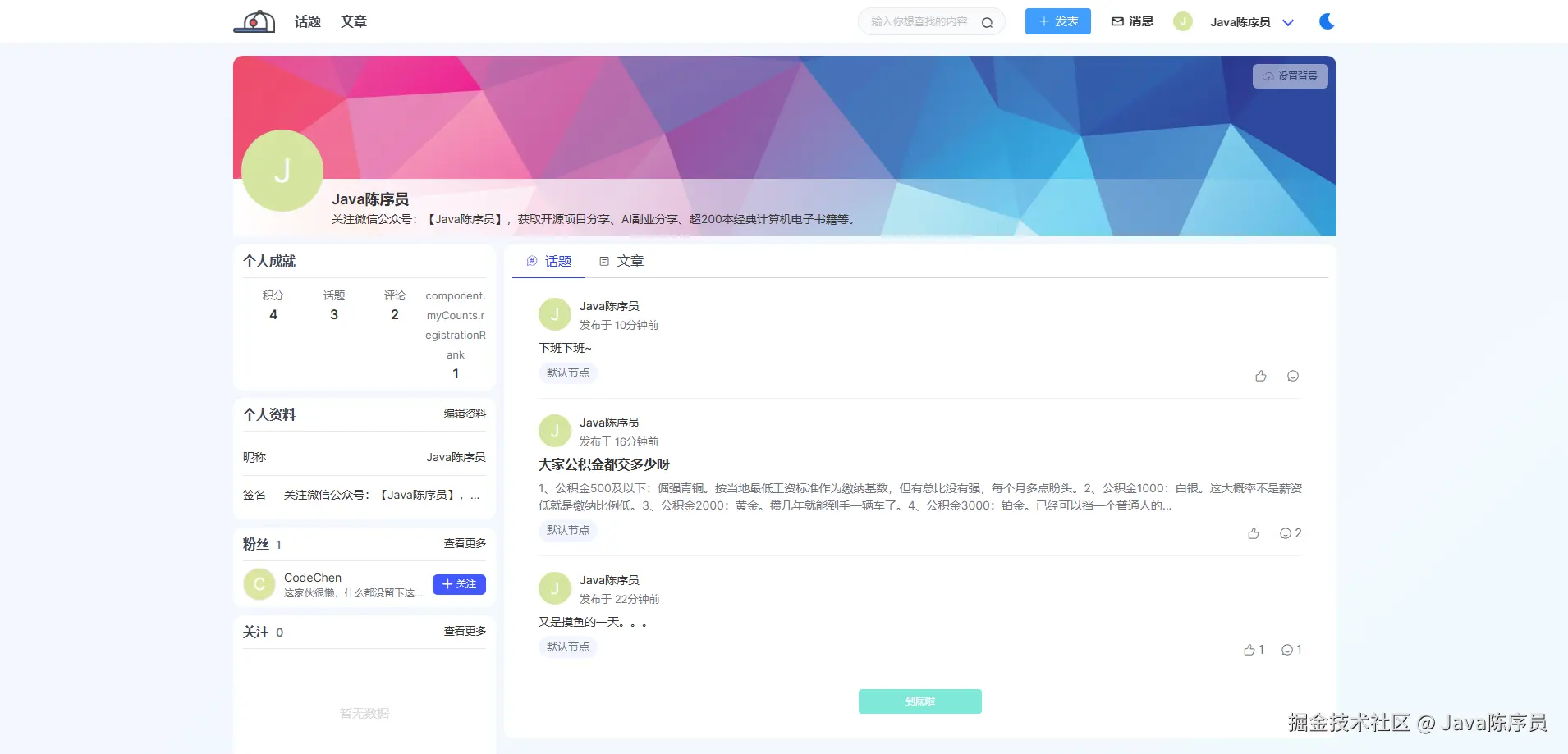Viewport: 1568px width, 754px height.
Task: Click 查看更多 in 关注 section
Action: click(465, 631)
